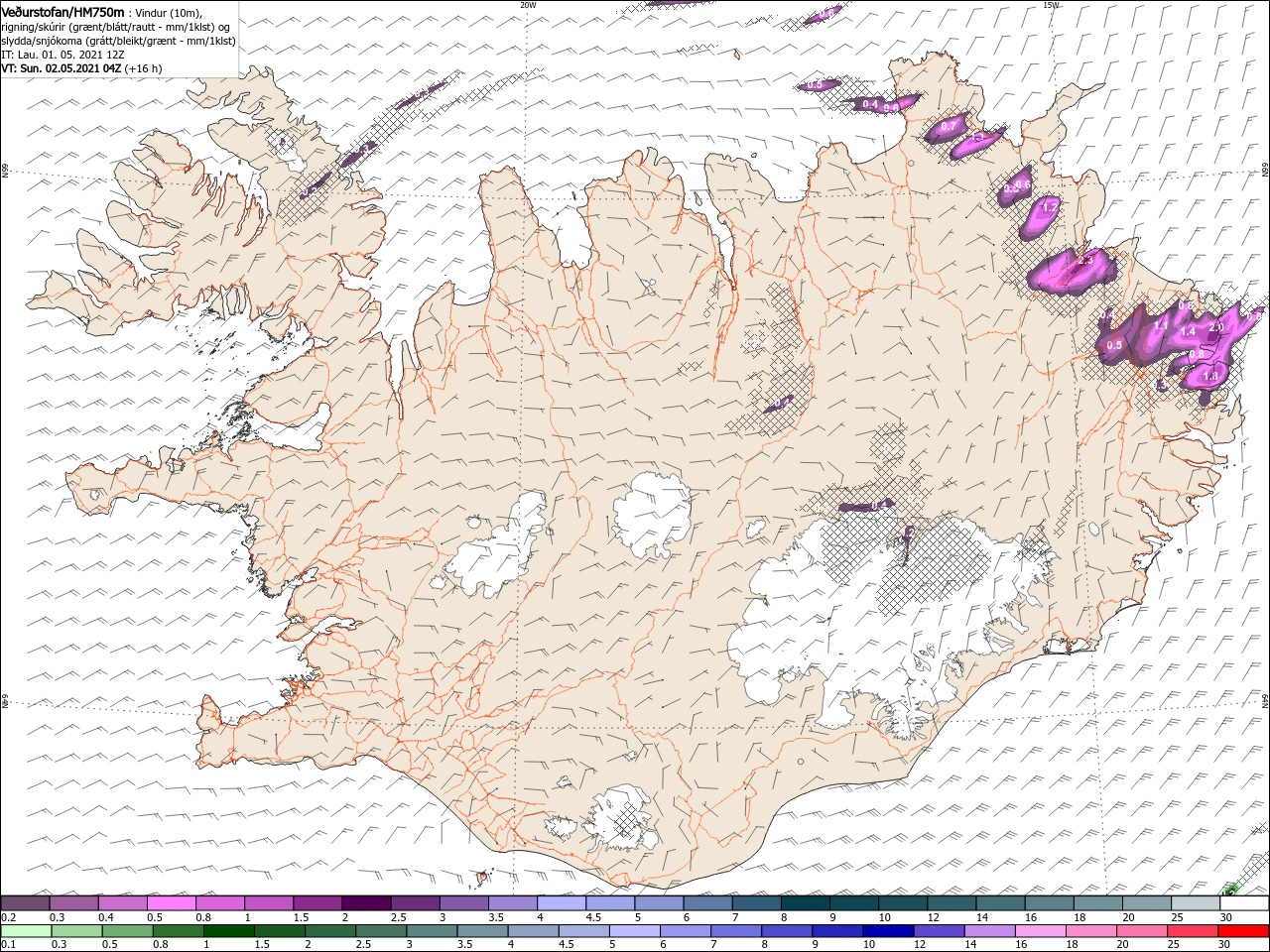Screen dimensions: 1270x952
Task: Click the 15W longitude label at the top edge
Action: (1051, 5)
